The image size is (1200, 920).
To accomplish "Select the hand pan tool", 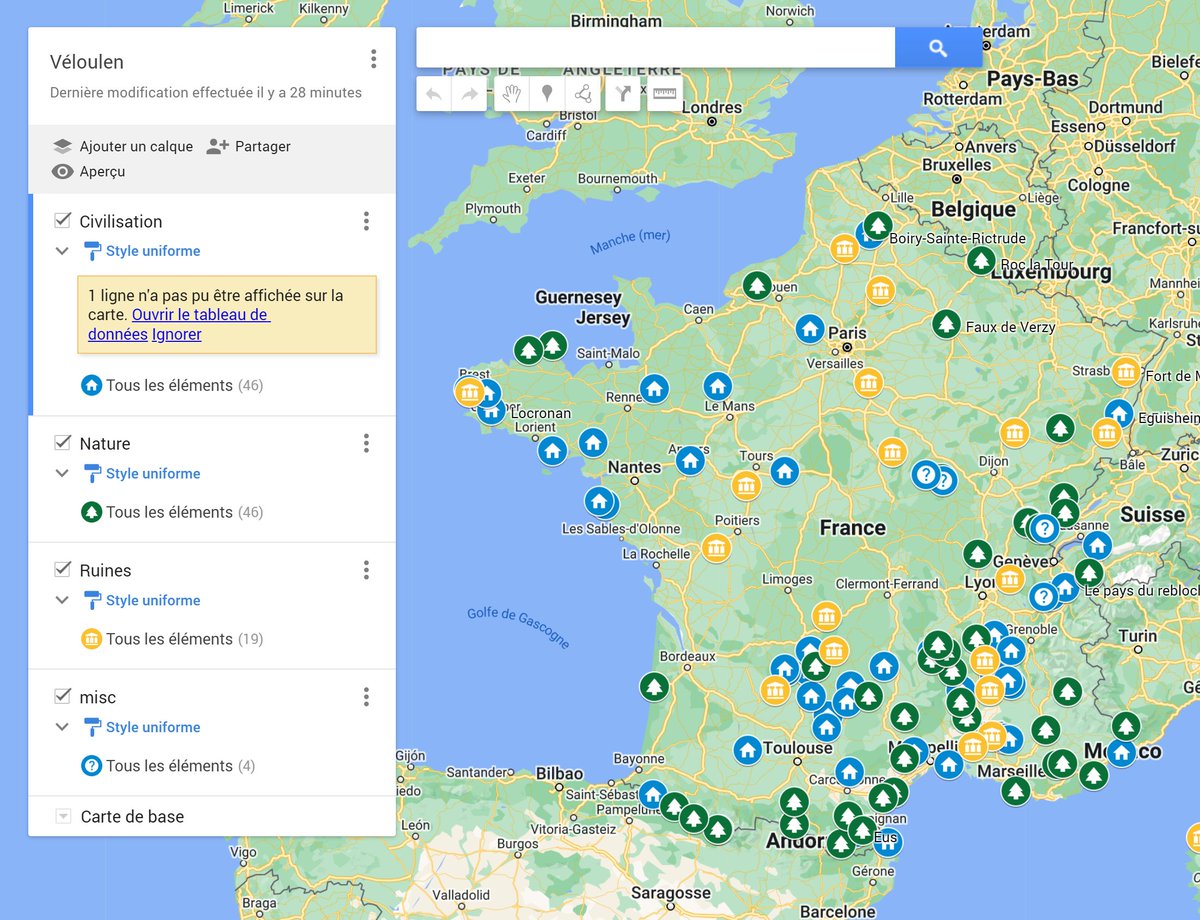I will coord(512,94).
